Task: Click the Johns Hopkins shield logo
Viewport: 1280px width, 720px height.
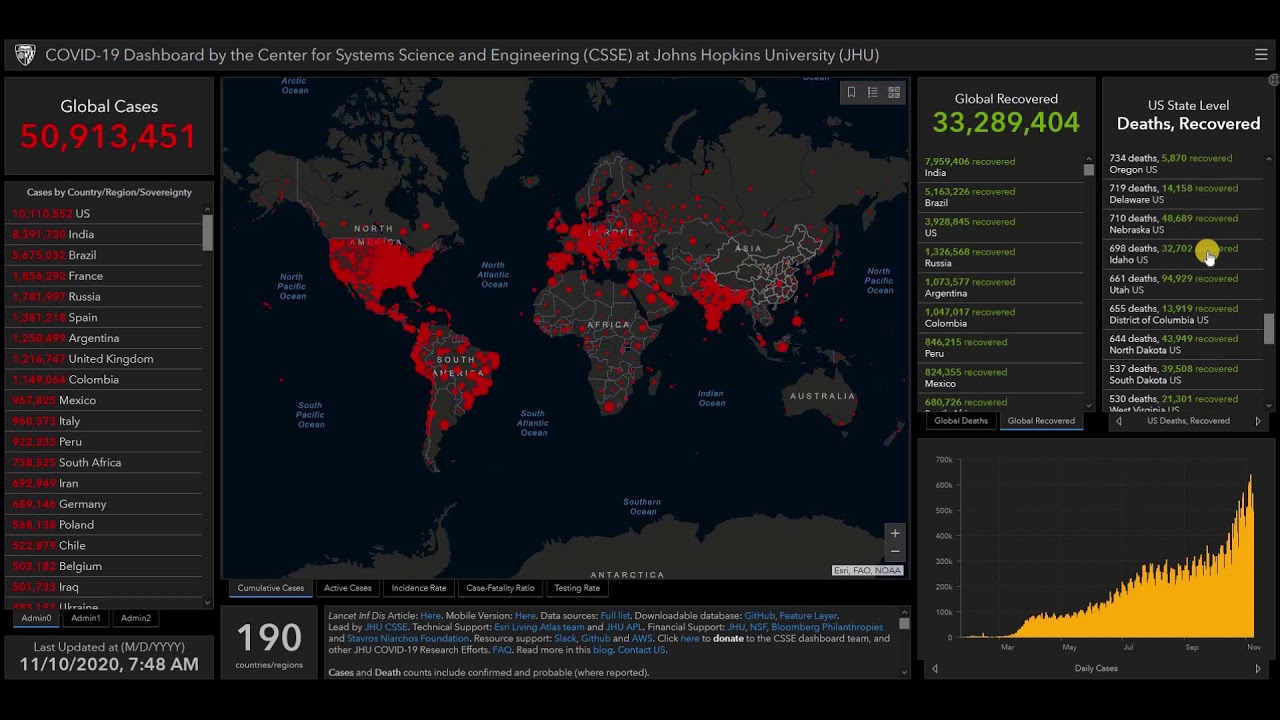Action: [25, 55]
